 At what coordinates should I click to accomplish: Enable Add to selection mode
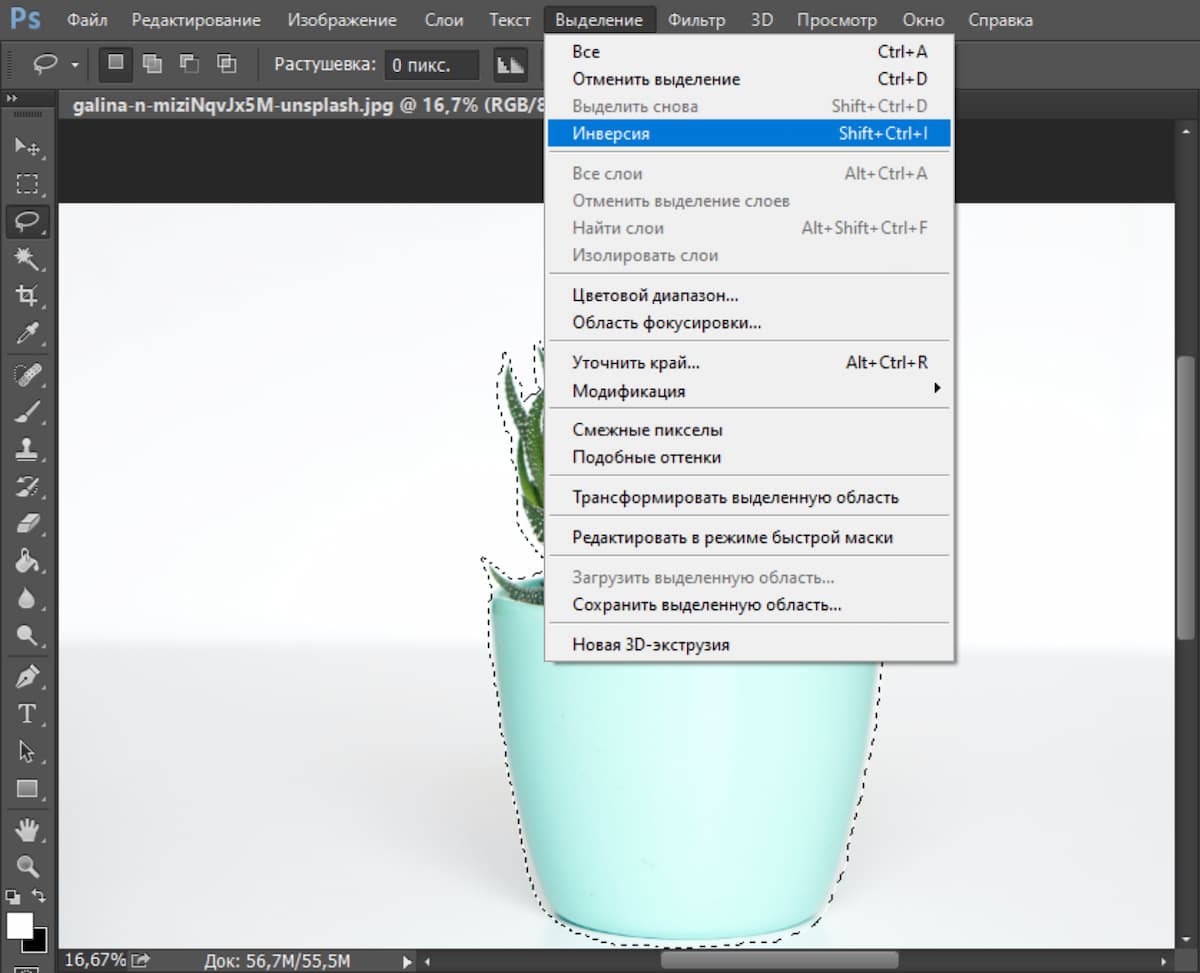coord(152,64)
